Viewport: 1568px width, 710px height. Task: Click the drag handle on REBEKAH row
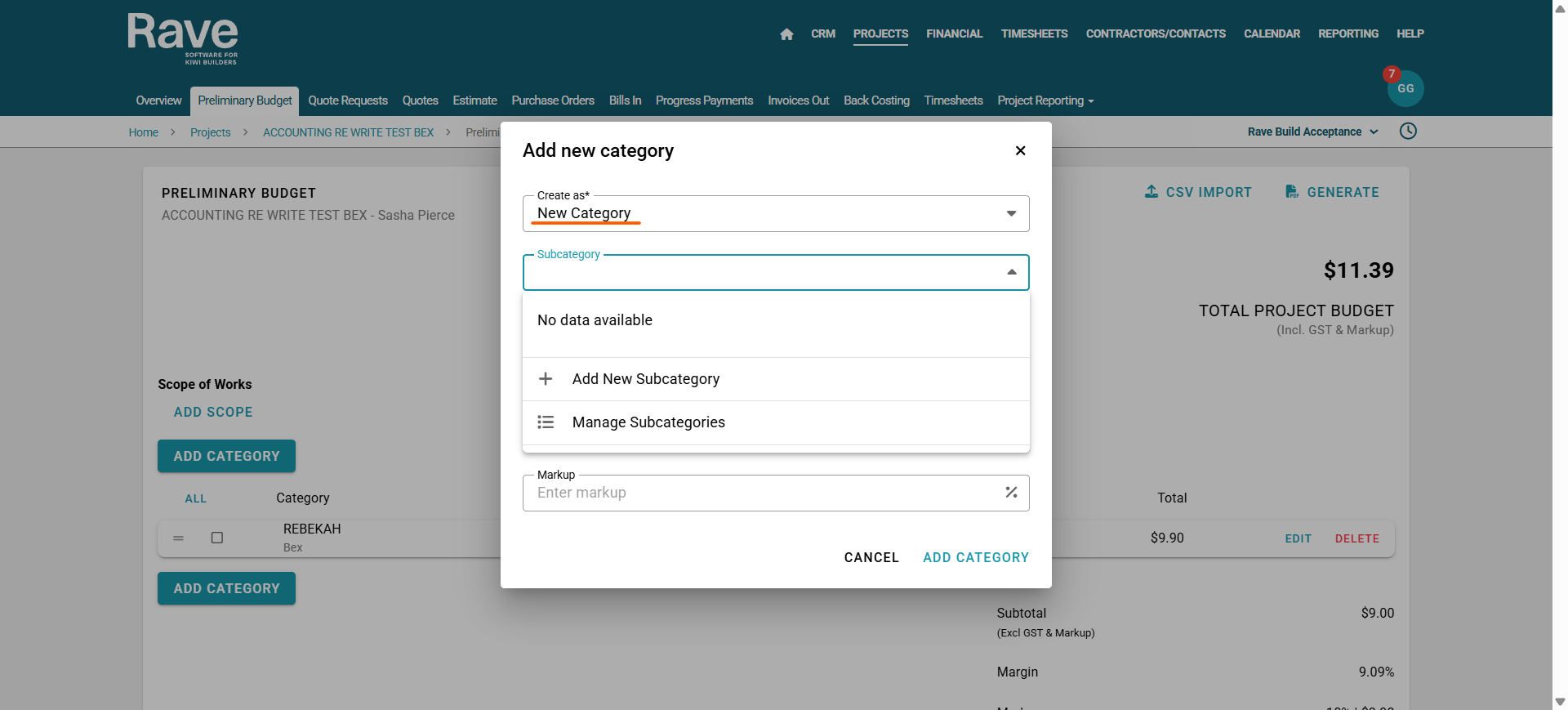pyautogui.click(x=178, y=538)
